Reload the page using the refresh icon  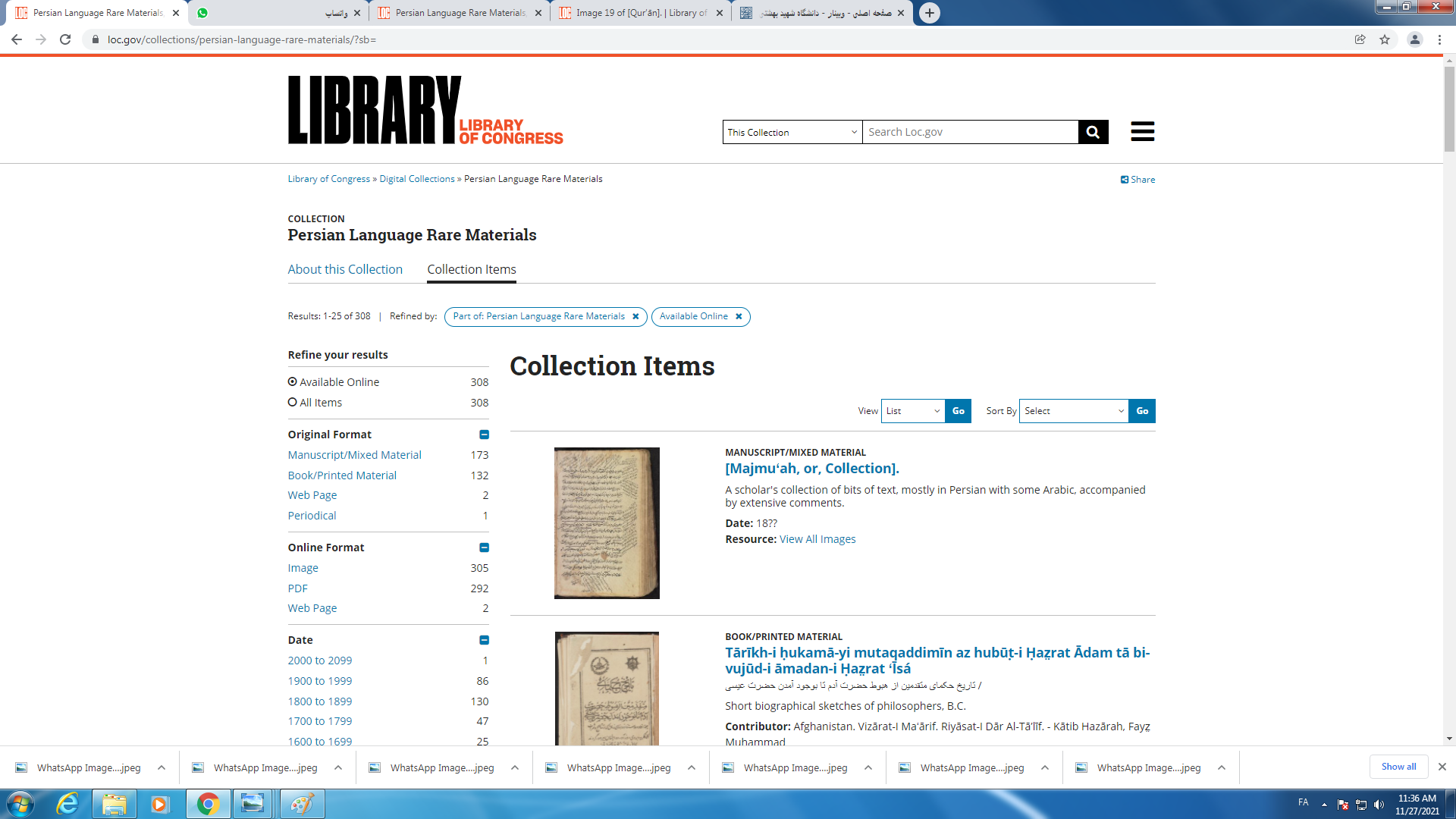pos(65,39)
